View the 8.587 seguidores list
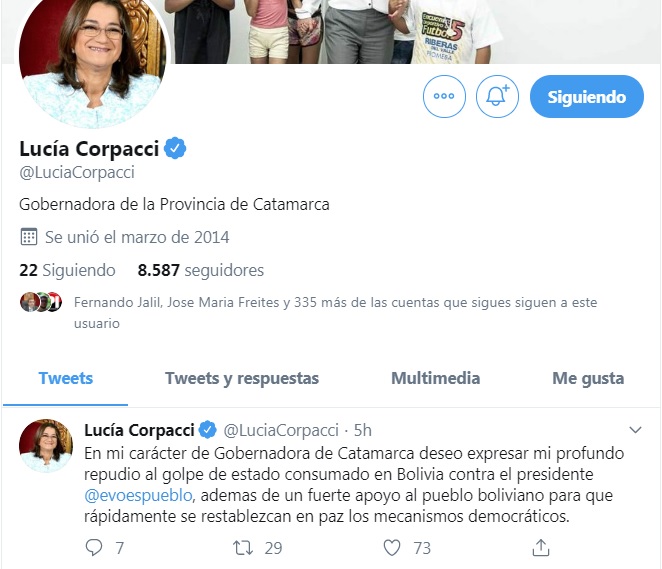The image size is (662, 569). [201, 270]
